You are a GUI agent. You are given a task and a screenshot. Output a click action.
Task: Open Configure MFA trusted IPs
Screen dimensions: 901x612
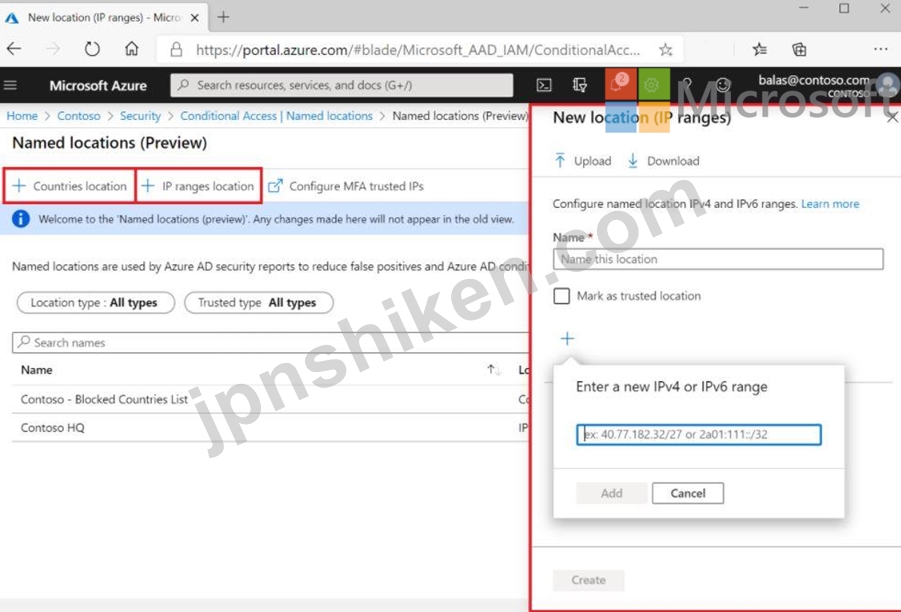pyautogui.click(x=346, y=186)
